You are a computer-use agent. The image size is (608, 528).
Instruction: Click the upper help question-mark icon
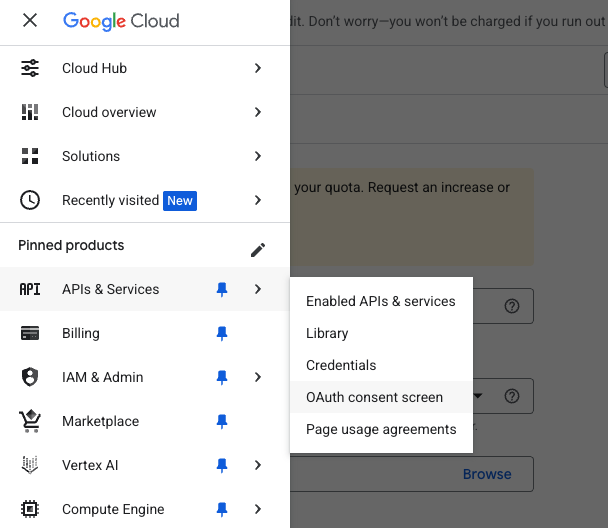(x=512, y=306)
